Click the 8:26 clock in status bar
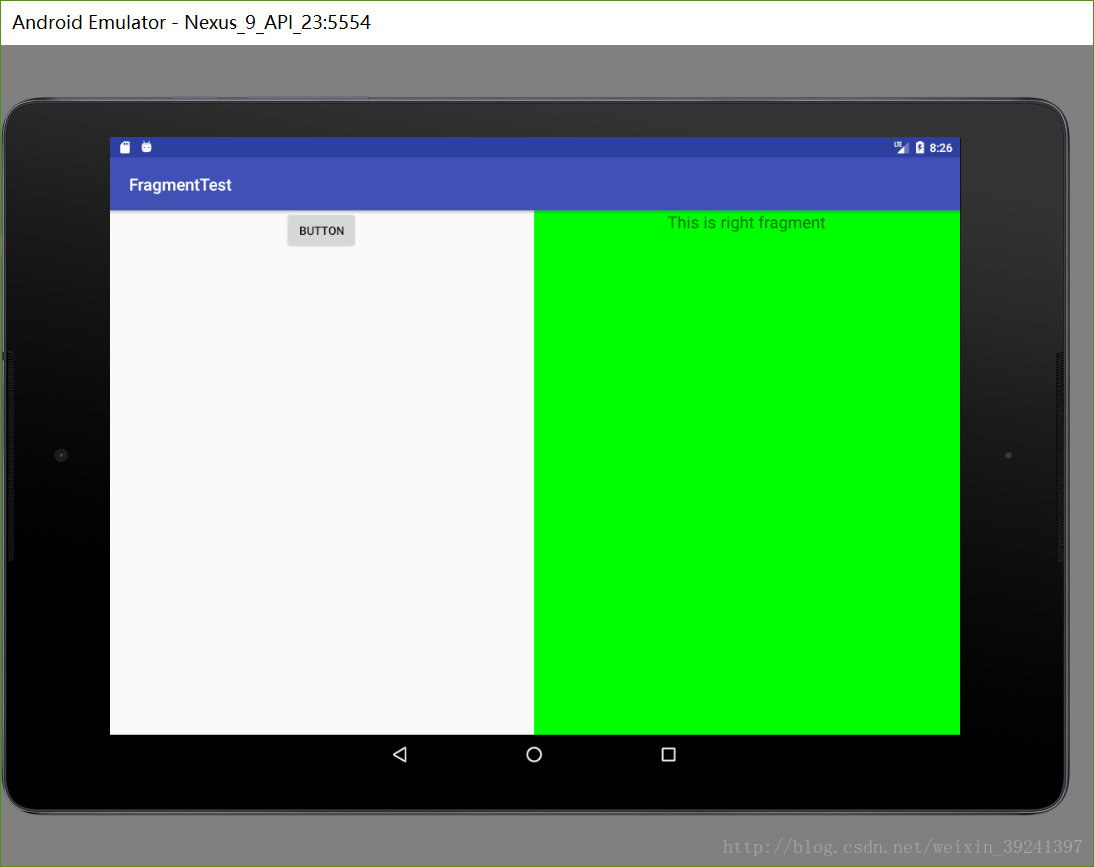Viewport: 1094px width, 867px height. [x=941, y=148]
